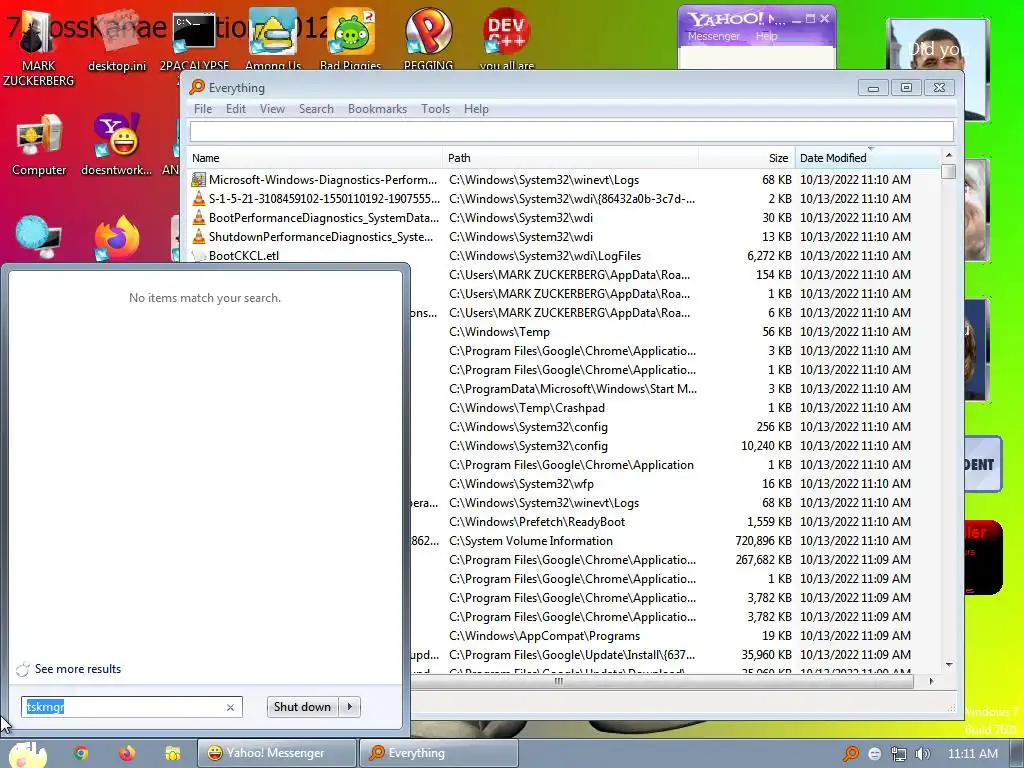Viewport: 1024px width, 768px height.
Task: Open the View menu in Everything
Action: pos(272,109)
